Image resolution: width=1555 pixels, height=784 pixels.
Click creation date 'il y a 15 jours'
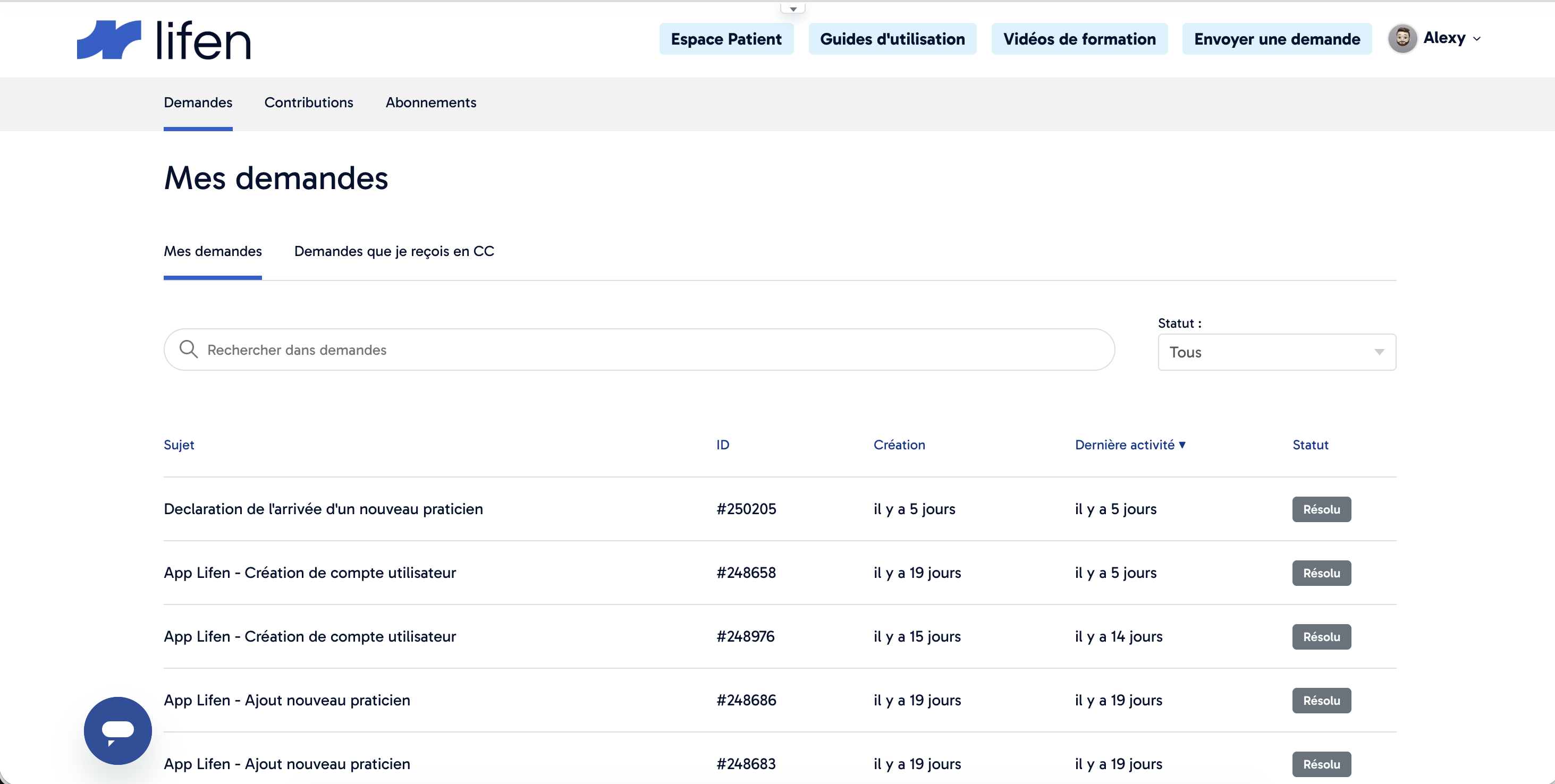click(916, 636)
